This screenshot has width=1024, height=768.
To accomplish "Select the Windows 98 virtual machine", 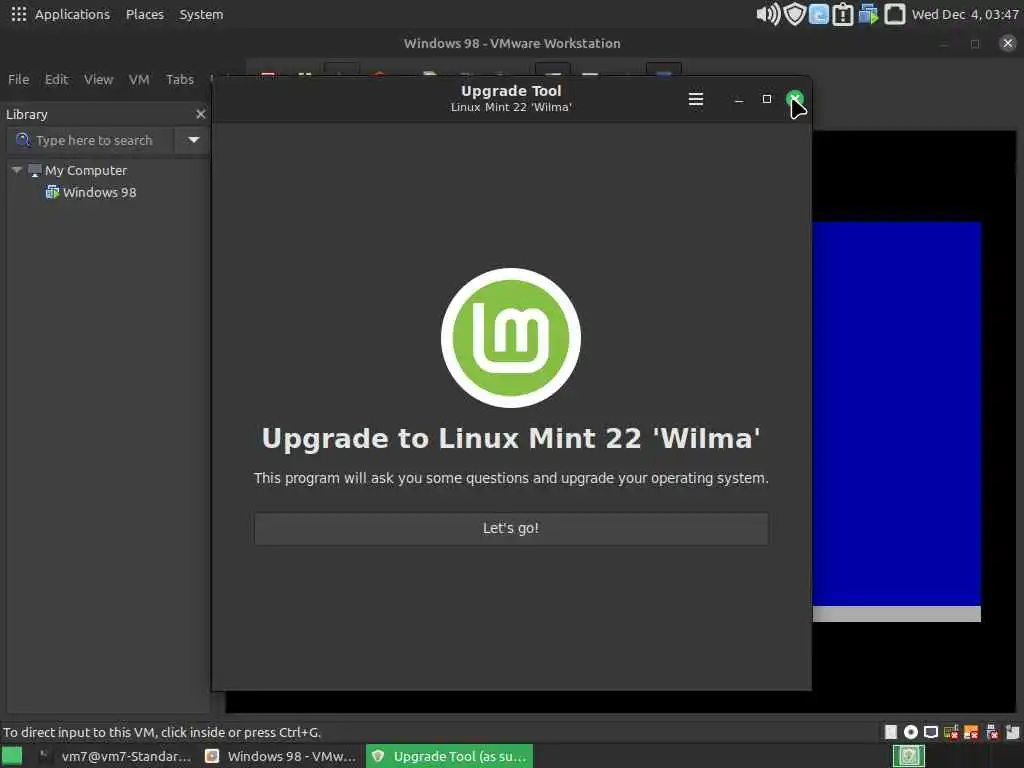I will pos(99,193).
